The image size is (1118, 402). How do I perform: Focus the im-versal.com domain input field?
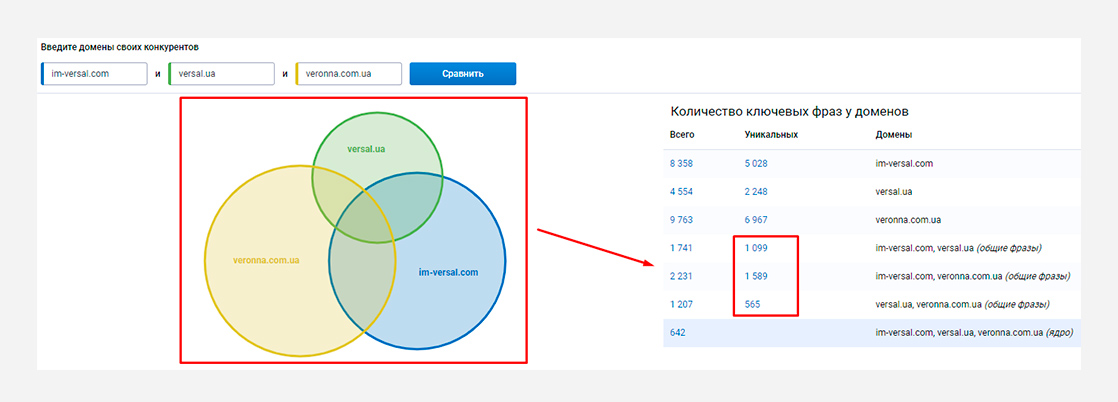click(94, 73)
